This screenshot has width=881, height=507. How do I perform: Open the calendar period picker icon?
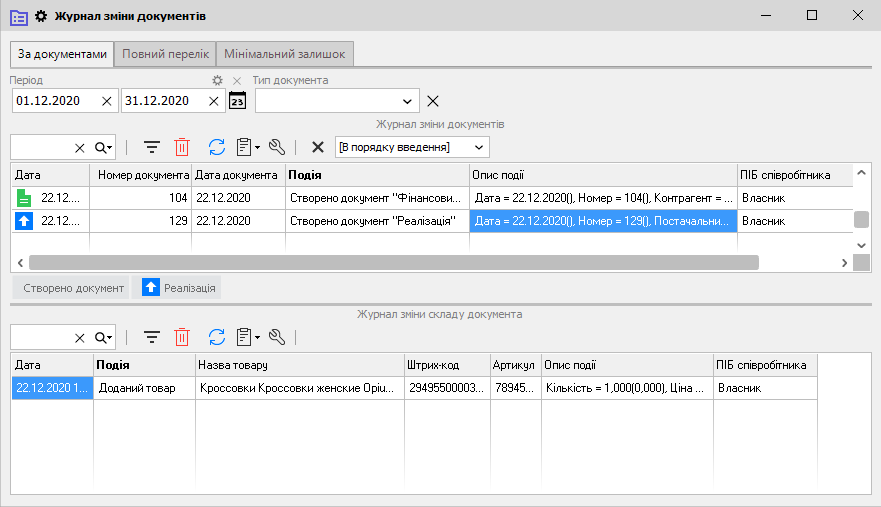point(237,100)
